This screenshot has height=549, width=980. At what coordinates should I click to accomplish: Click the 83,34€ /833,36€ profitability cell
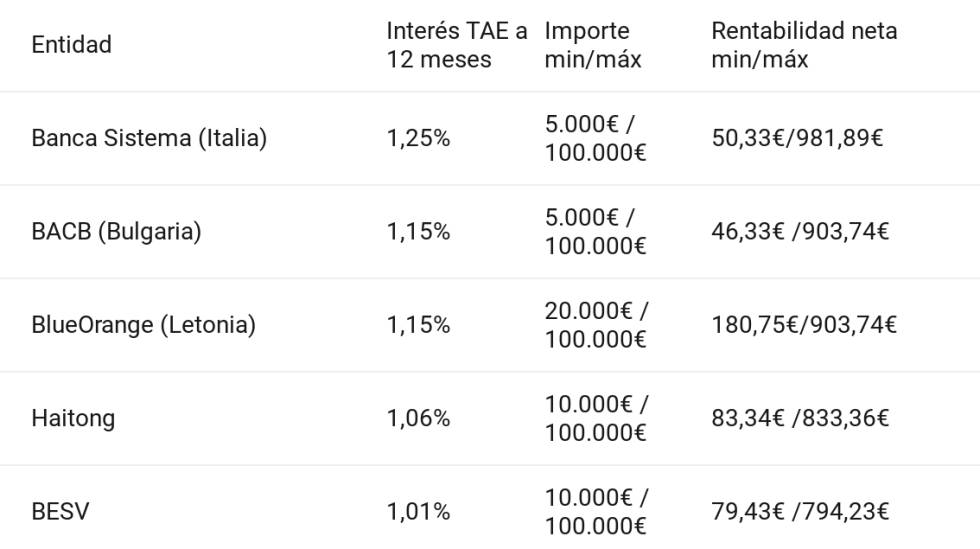tap(800, 418)
